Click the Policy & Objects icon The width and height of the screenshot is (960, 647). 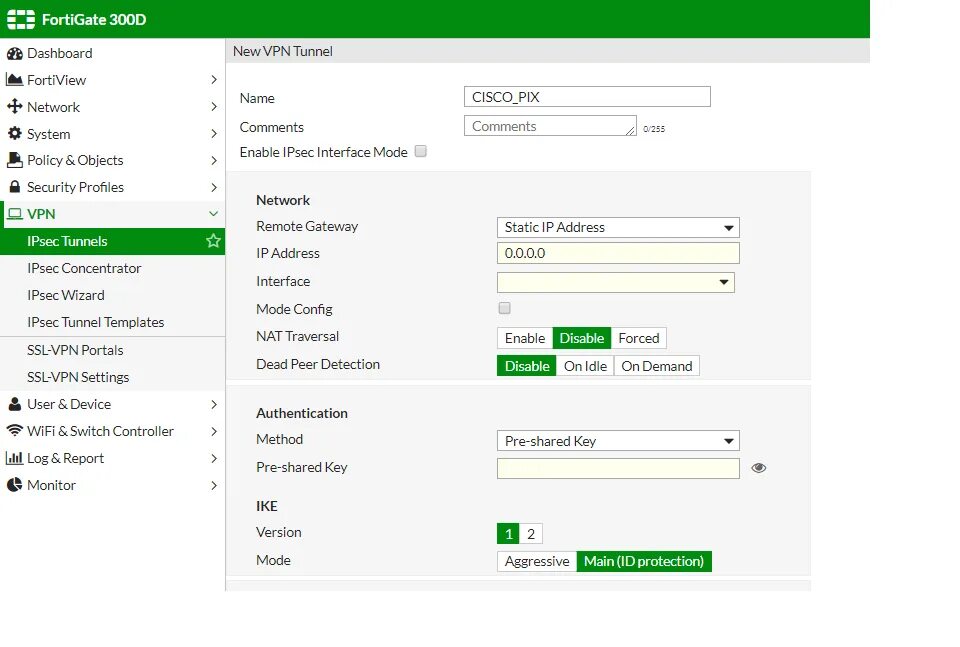coord(15,160)
